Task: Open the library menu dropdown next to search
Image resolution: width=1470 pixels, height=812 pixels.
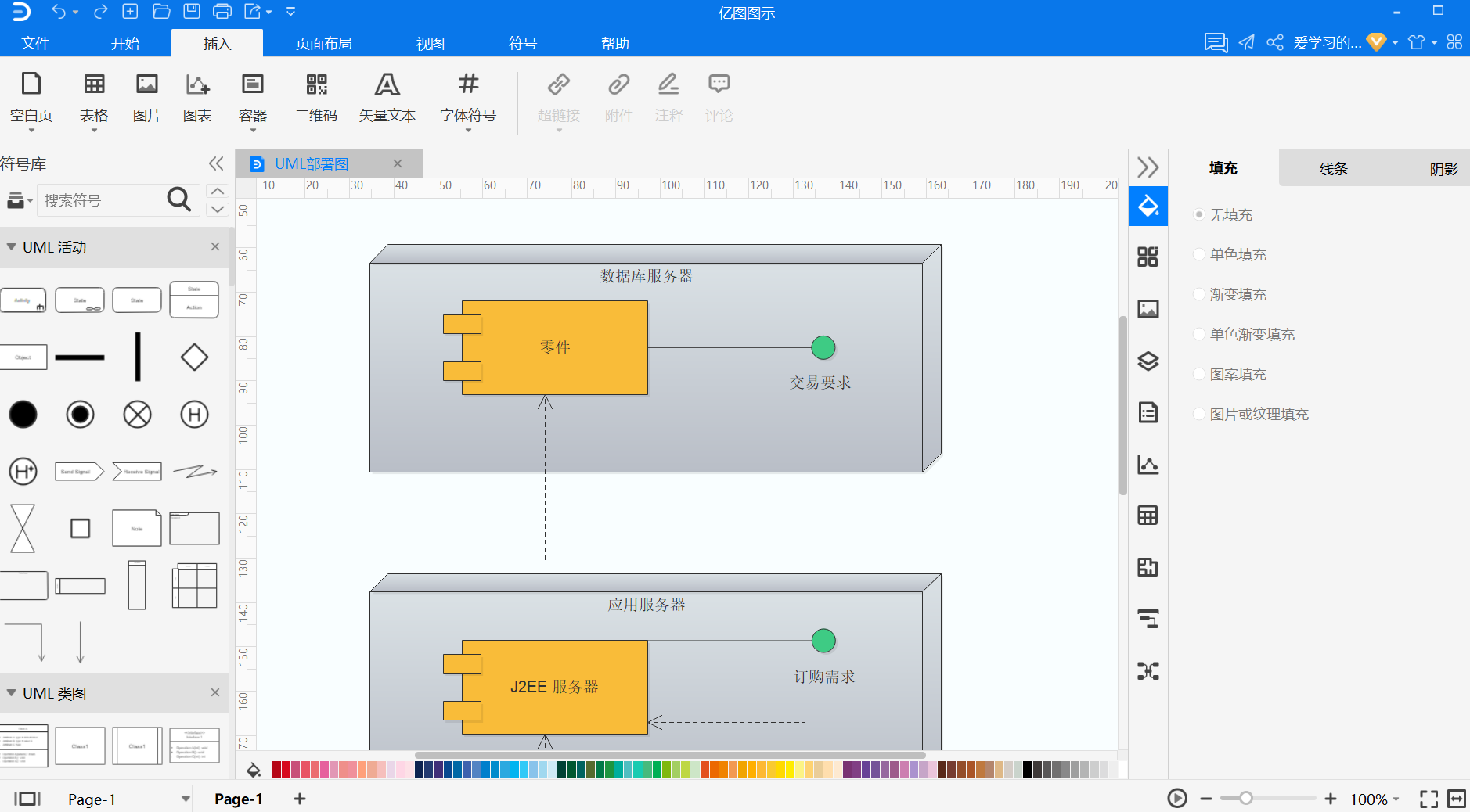Action: point(20,201)
